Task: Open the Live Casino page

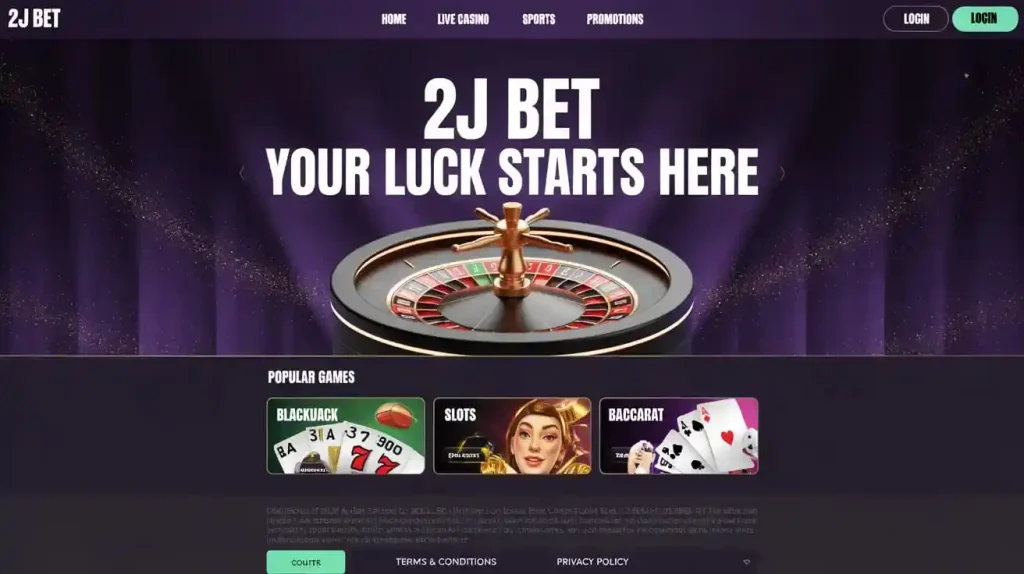Action: [x=463, y=20]
